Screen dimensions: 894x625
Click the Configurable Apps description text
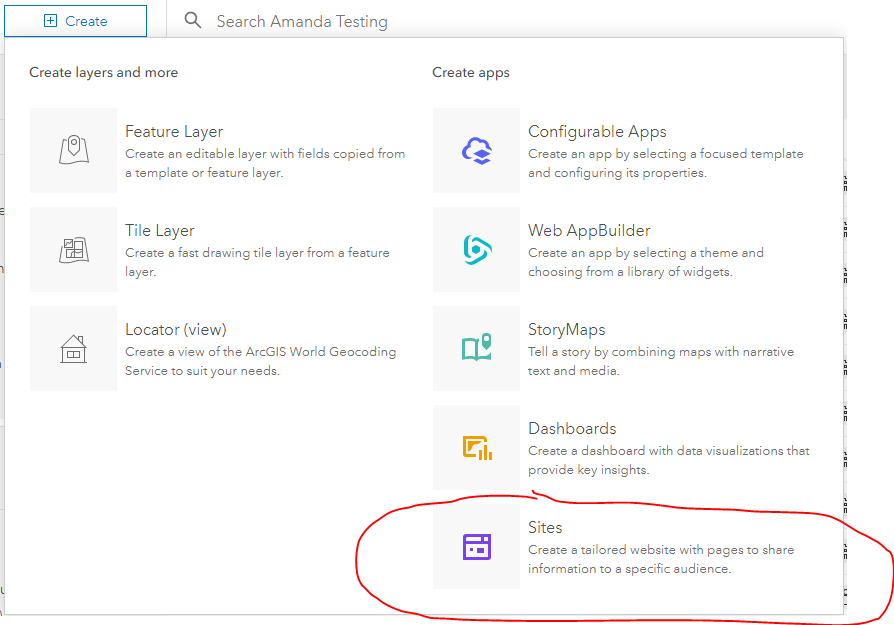pos(665,163)
